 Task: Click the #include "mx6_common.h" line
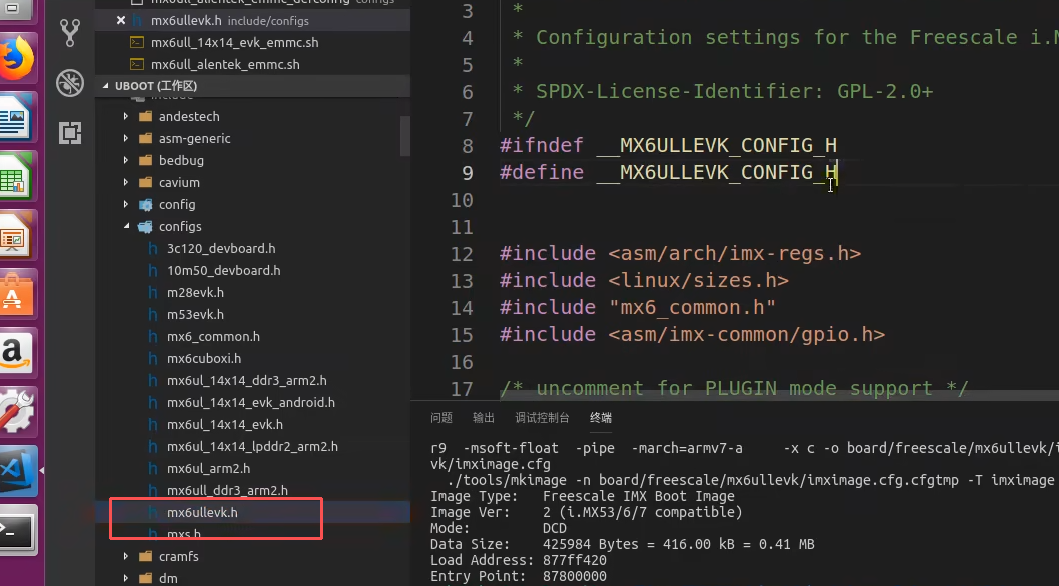(638, 307)
